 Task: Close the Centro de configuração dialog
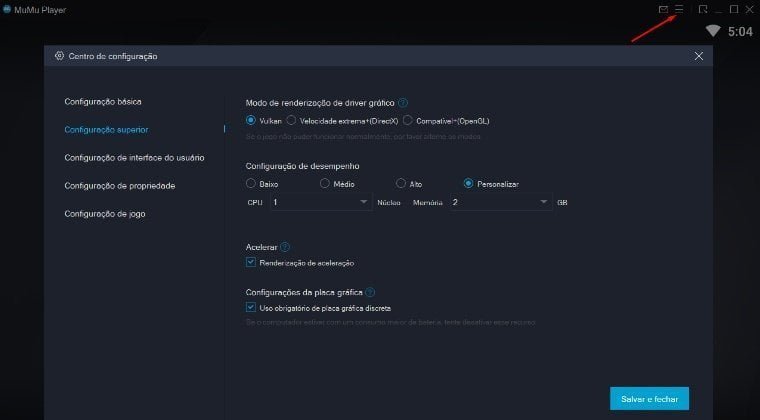698,56
